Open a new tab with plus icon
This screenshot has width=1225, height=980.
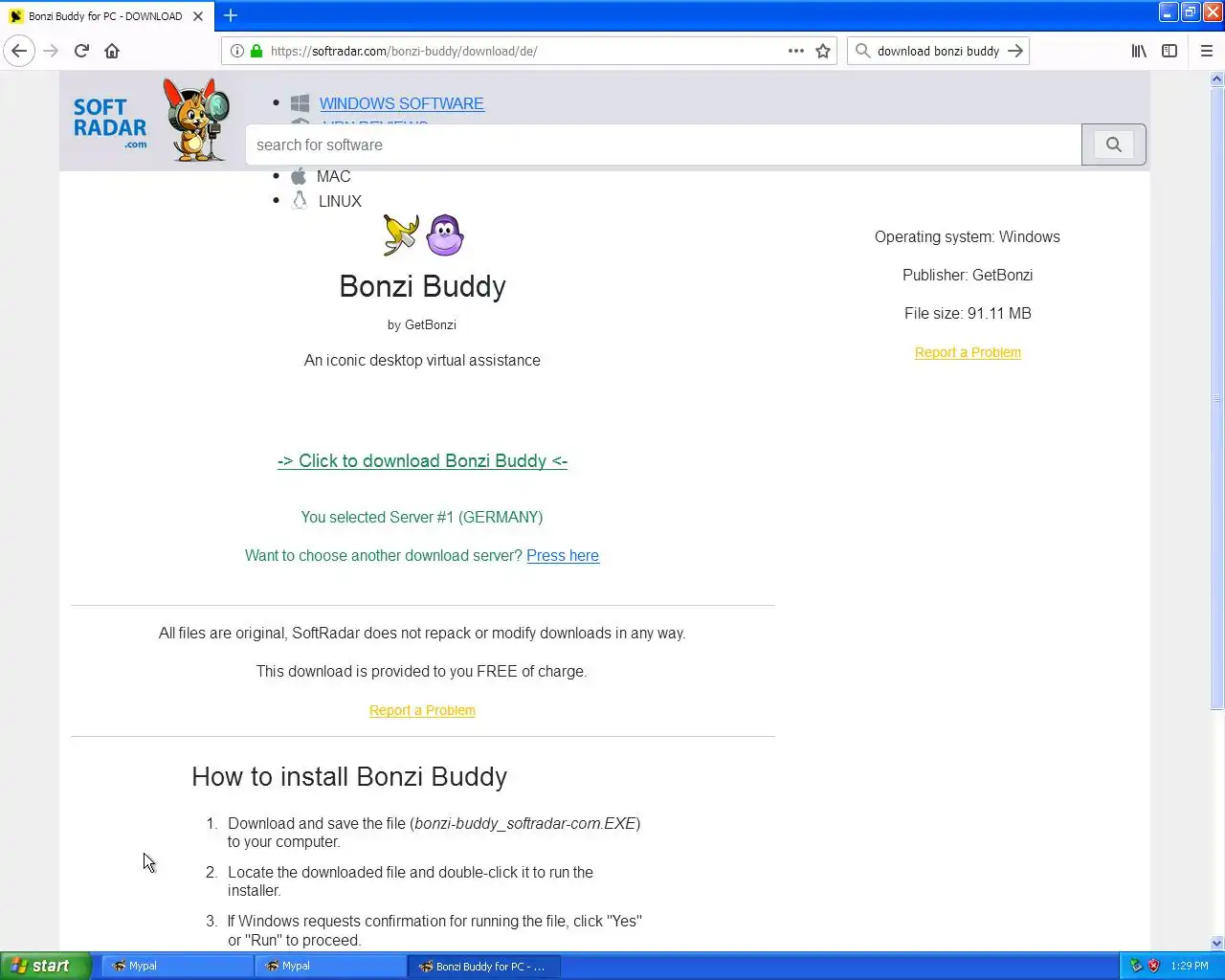pyautogui.click(x=231, y=15)
